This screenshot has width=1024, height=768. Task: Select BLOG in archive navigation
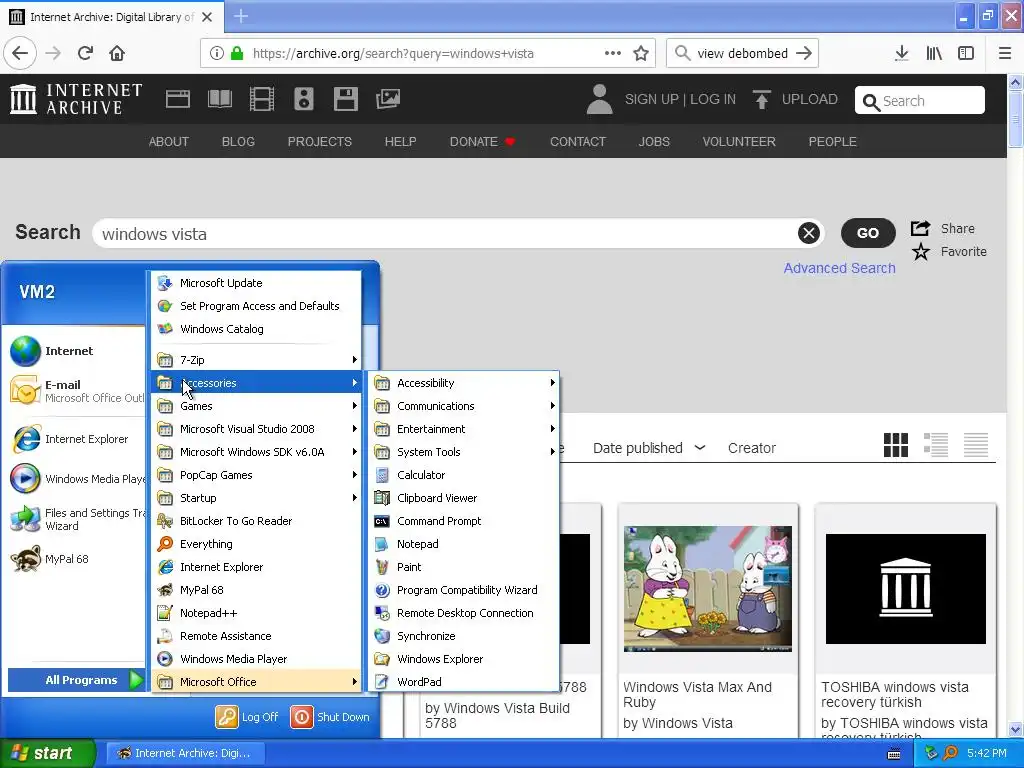tap(238, 142)
